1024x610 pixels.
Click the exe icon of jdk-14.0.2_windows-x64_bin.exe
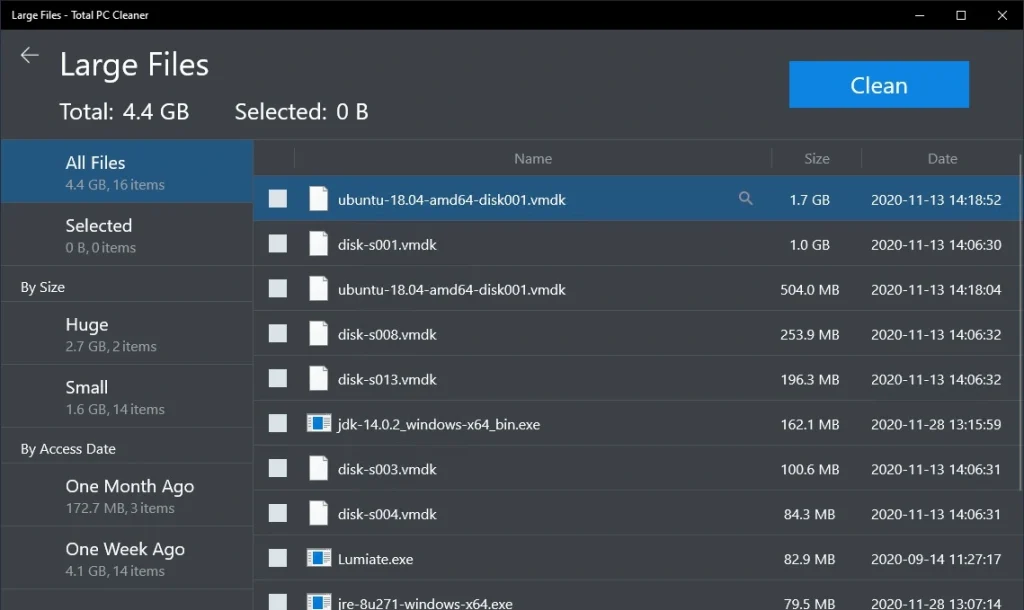point(319,423)
